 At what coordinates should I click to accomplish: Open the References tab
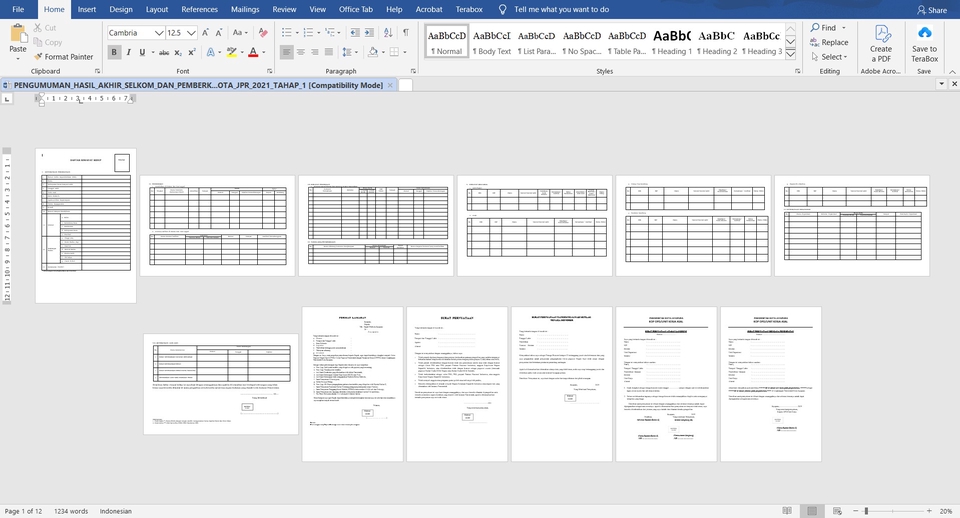coord(200,9)
